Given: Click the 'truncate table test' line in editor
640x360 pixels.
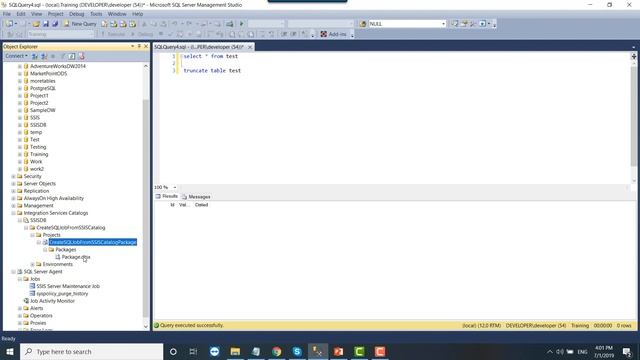Looking at the screenshot, I should point(212,71).
